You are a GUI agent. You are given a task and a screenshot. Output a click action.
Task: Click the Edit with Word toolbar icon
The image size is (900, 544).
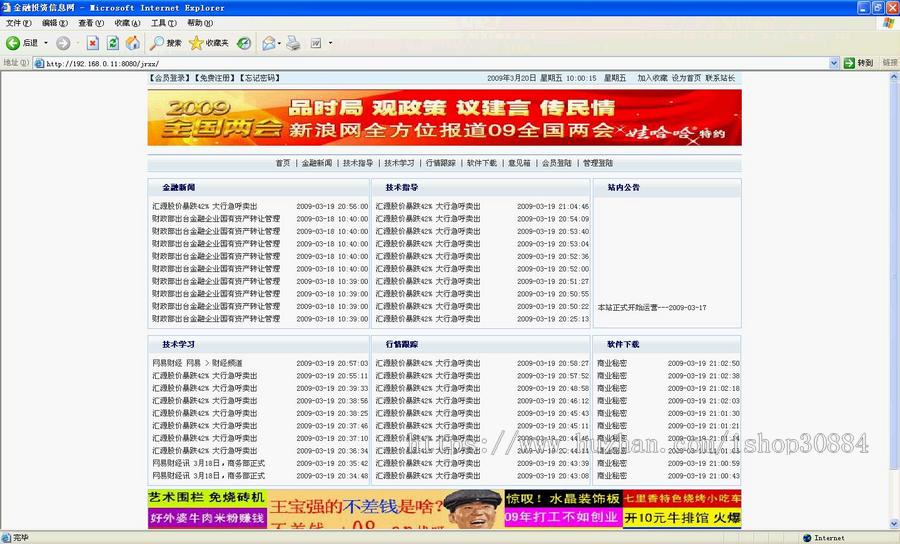click(316, 43)
